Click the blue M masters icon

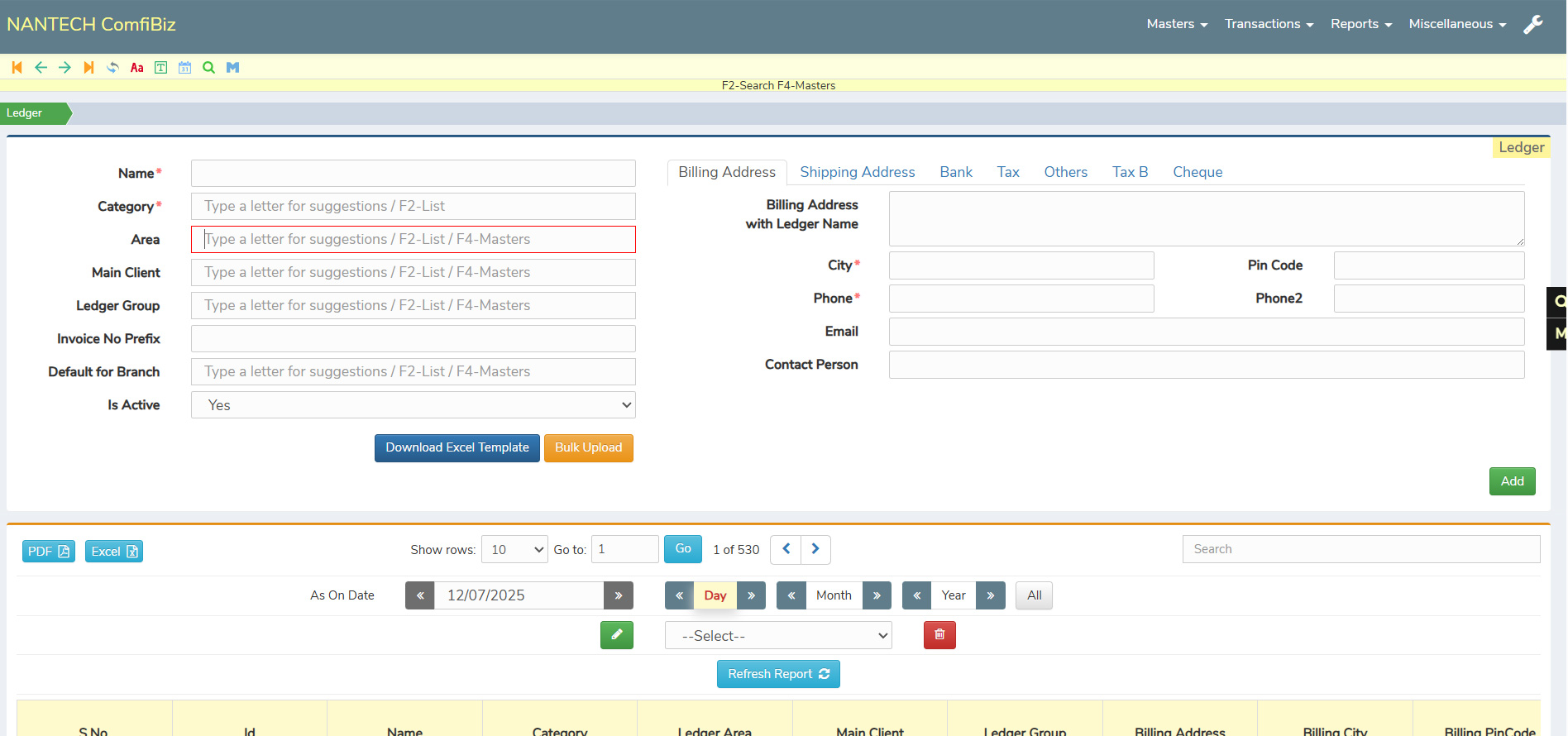(x=232, y=68)
